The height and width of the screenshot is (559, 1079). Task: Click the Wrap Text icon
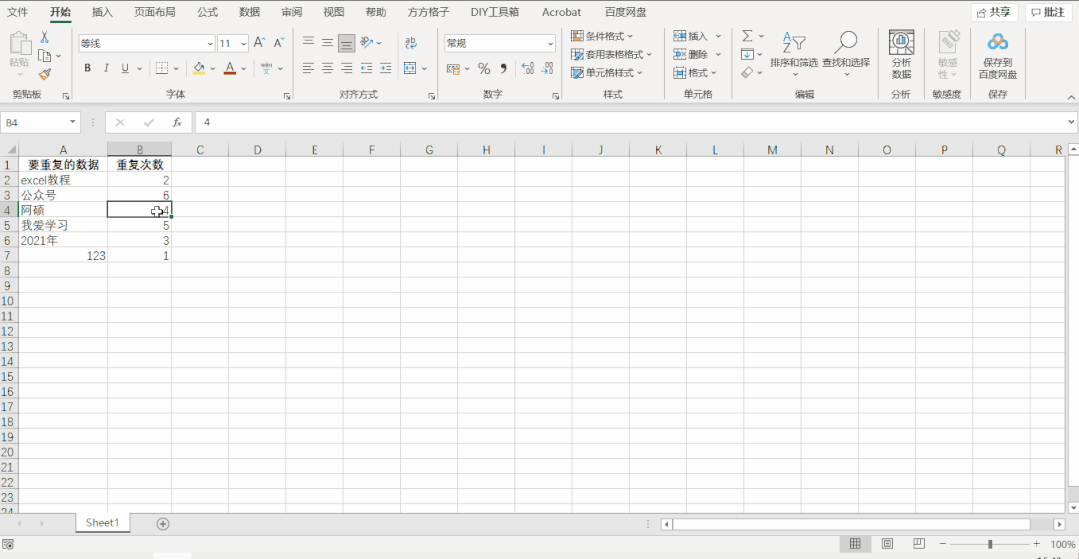(x=411, y=43)
